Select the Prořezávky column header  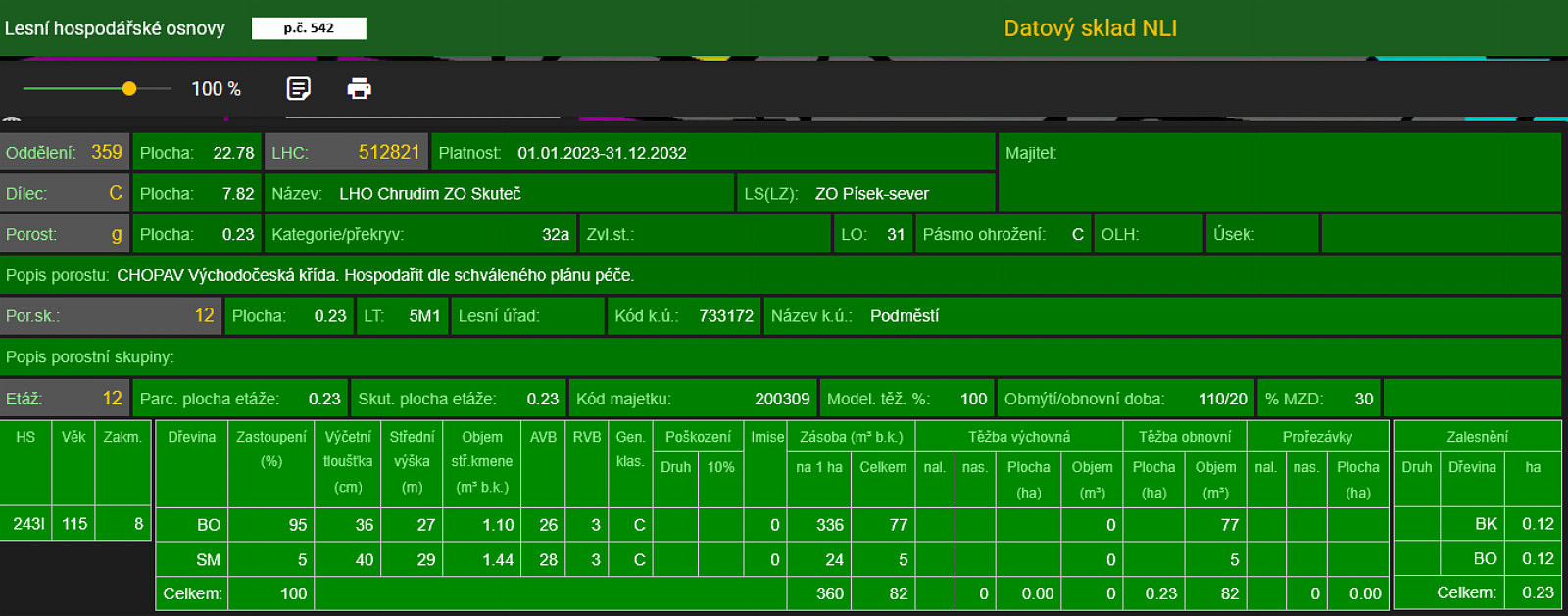click(1317, 437)
